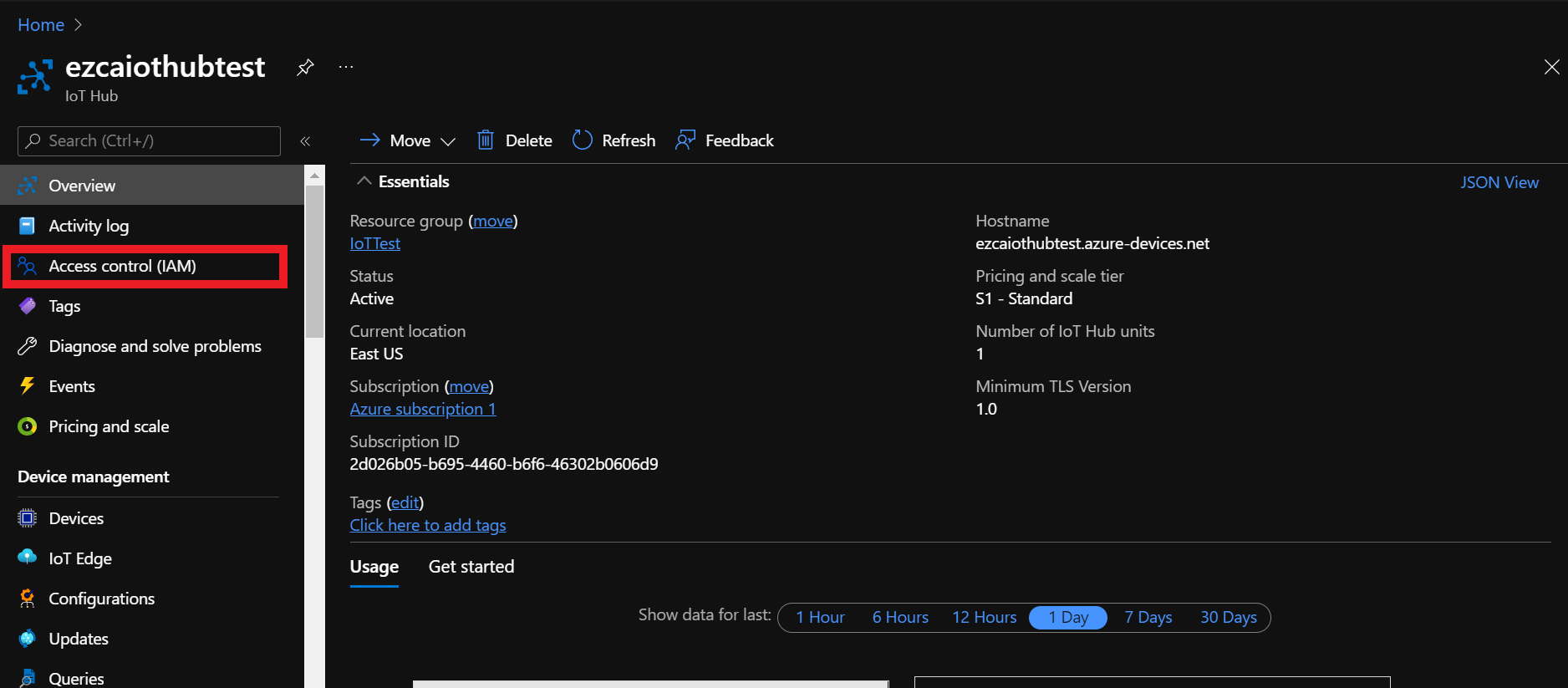
Task: Click edit link next to Tags
Action: (x=405, y=502)
